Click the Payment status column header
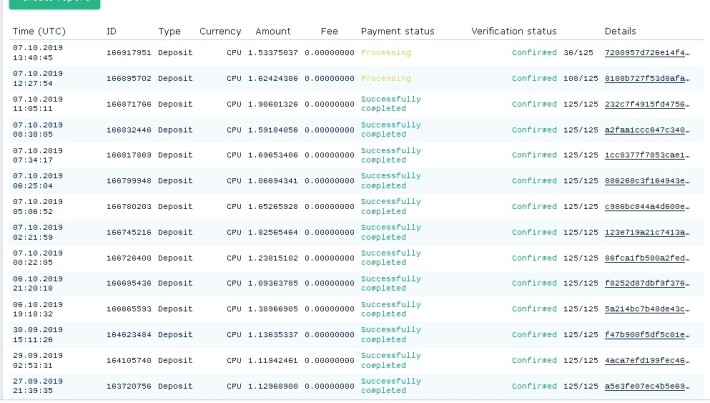This screenshot has width=710, height=403. [x=397, y=31]
